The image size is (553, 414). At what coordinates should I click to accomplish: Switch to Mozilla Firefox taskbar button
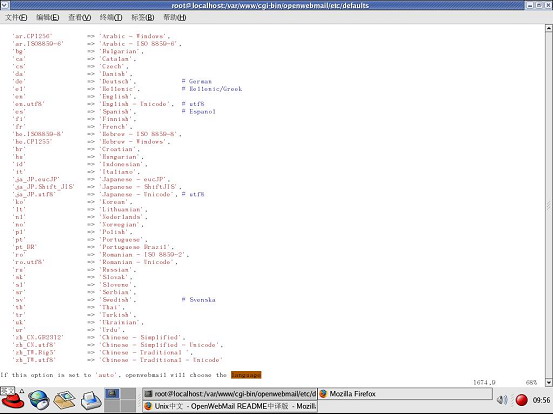tap(405, 394)
